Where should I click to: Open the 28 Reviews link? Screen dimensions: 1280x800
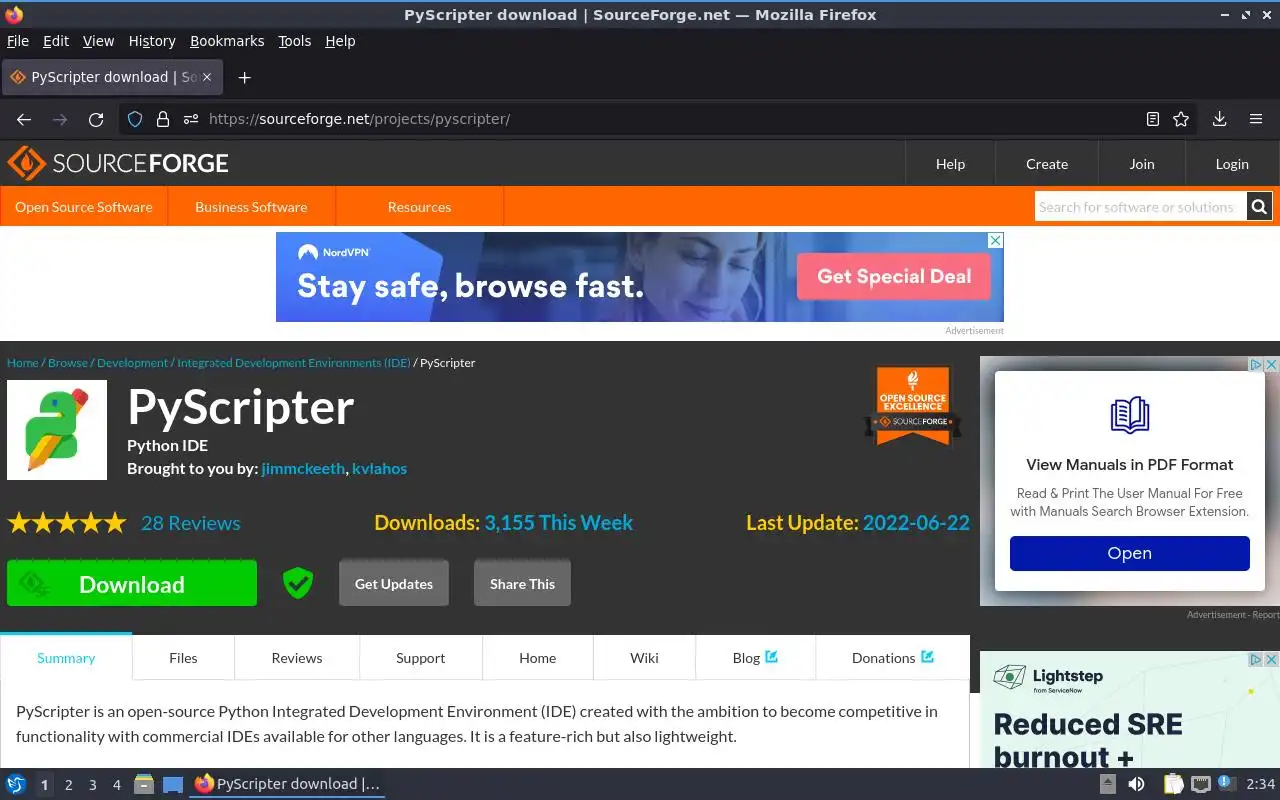[190, 523]
